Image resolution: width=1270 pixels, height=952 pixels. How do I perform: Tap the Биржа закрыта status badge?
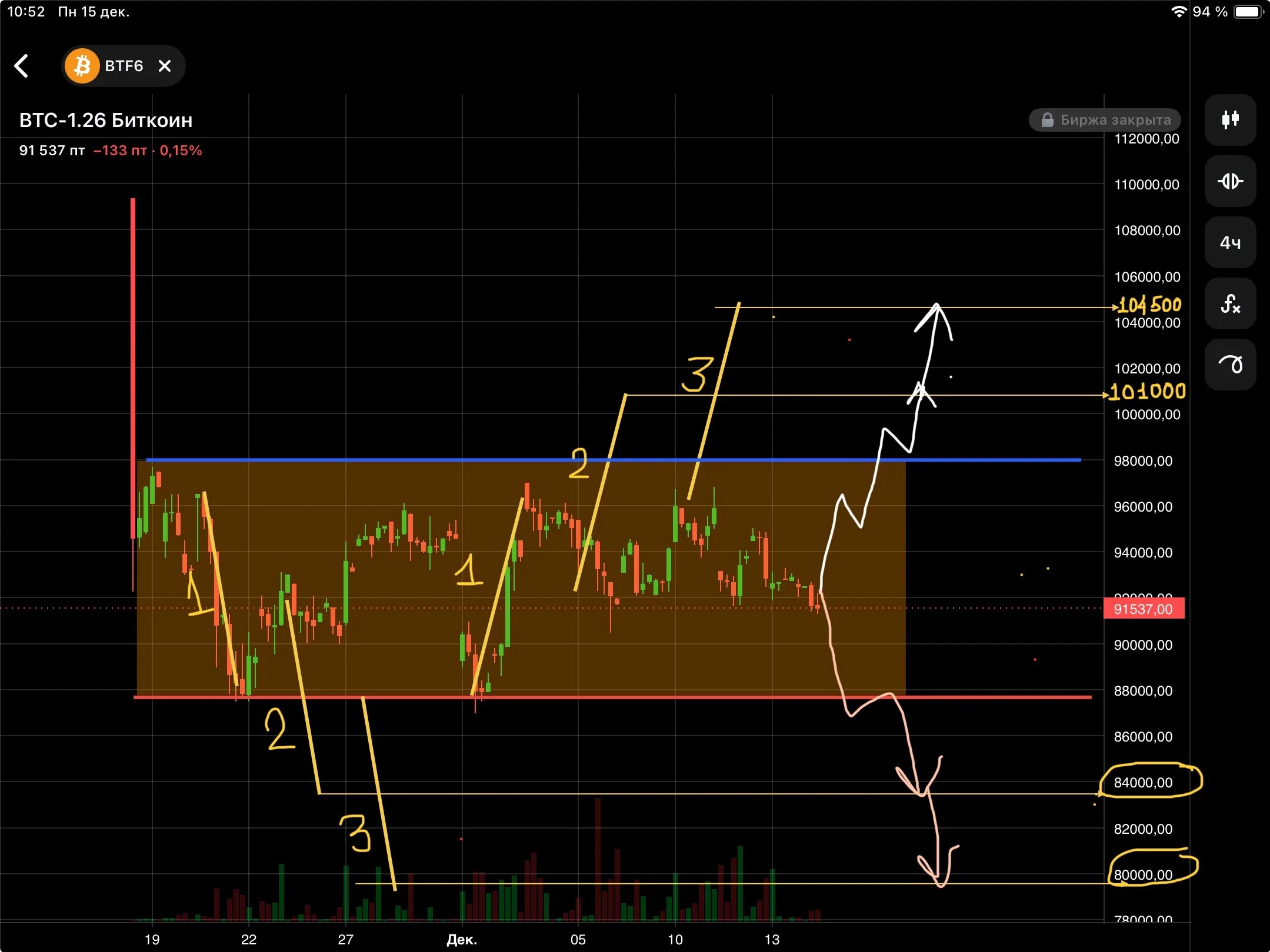click(1105, 120)
